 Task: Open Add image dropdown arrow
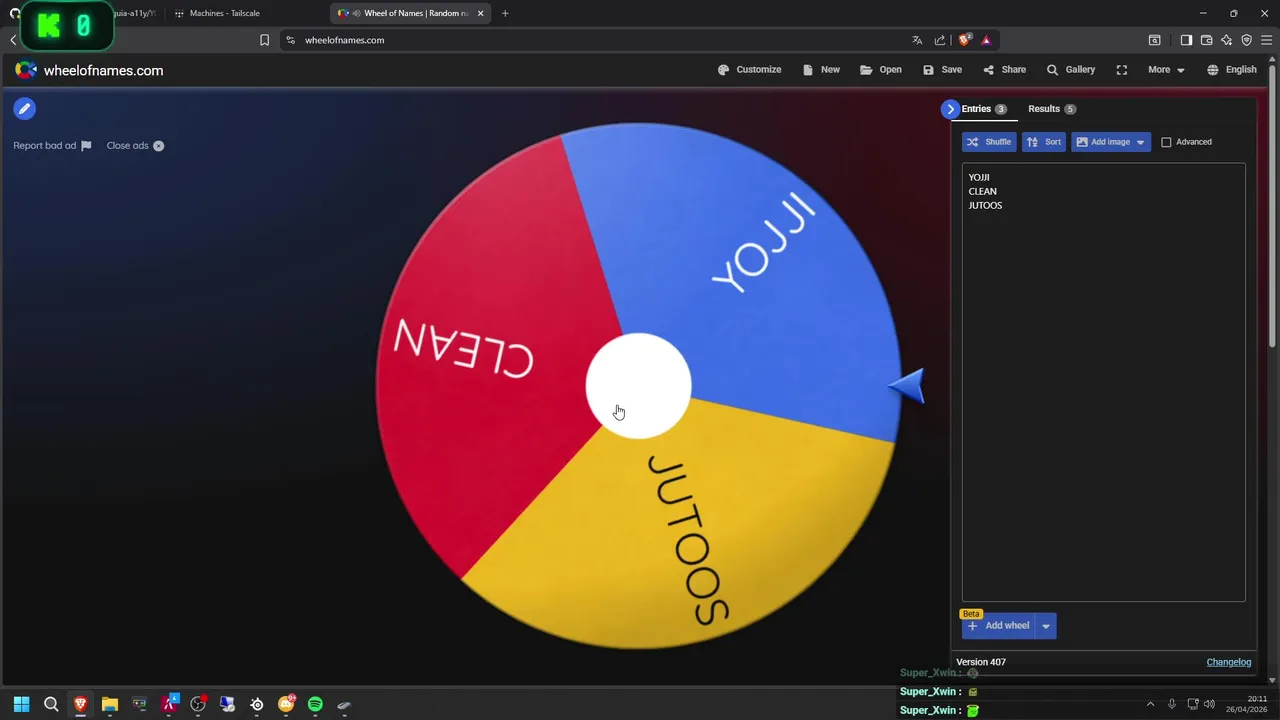(x=1140, y=142)
